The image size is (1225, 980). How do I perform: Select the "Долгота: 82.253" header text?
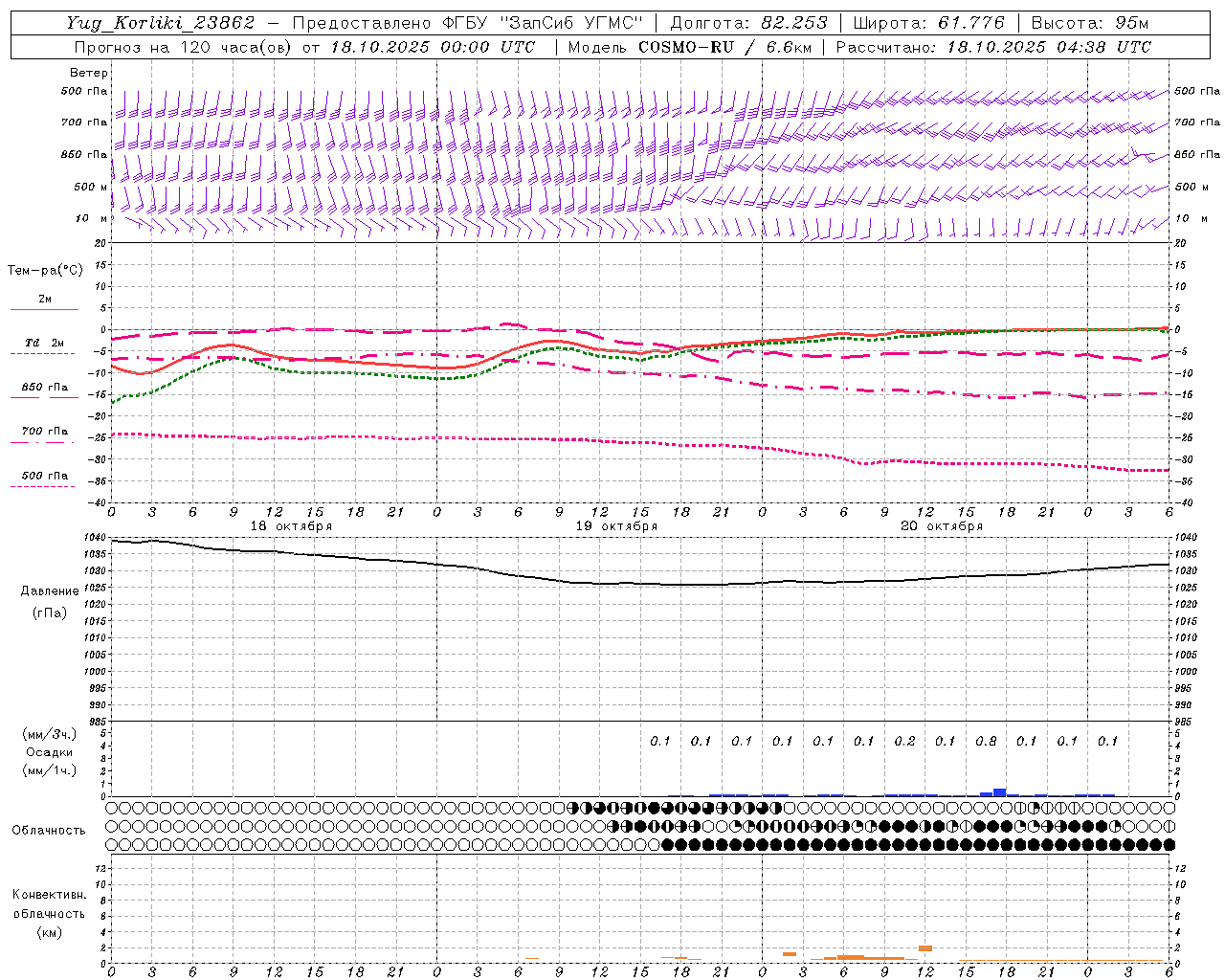[749, 23]
